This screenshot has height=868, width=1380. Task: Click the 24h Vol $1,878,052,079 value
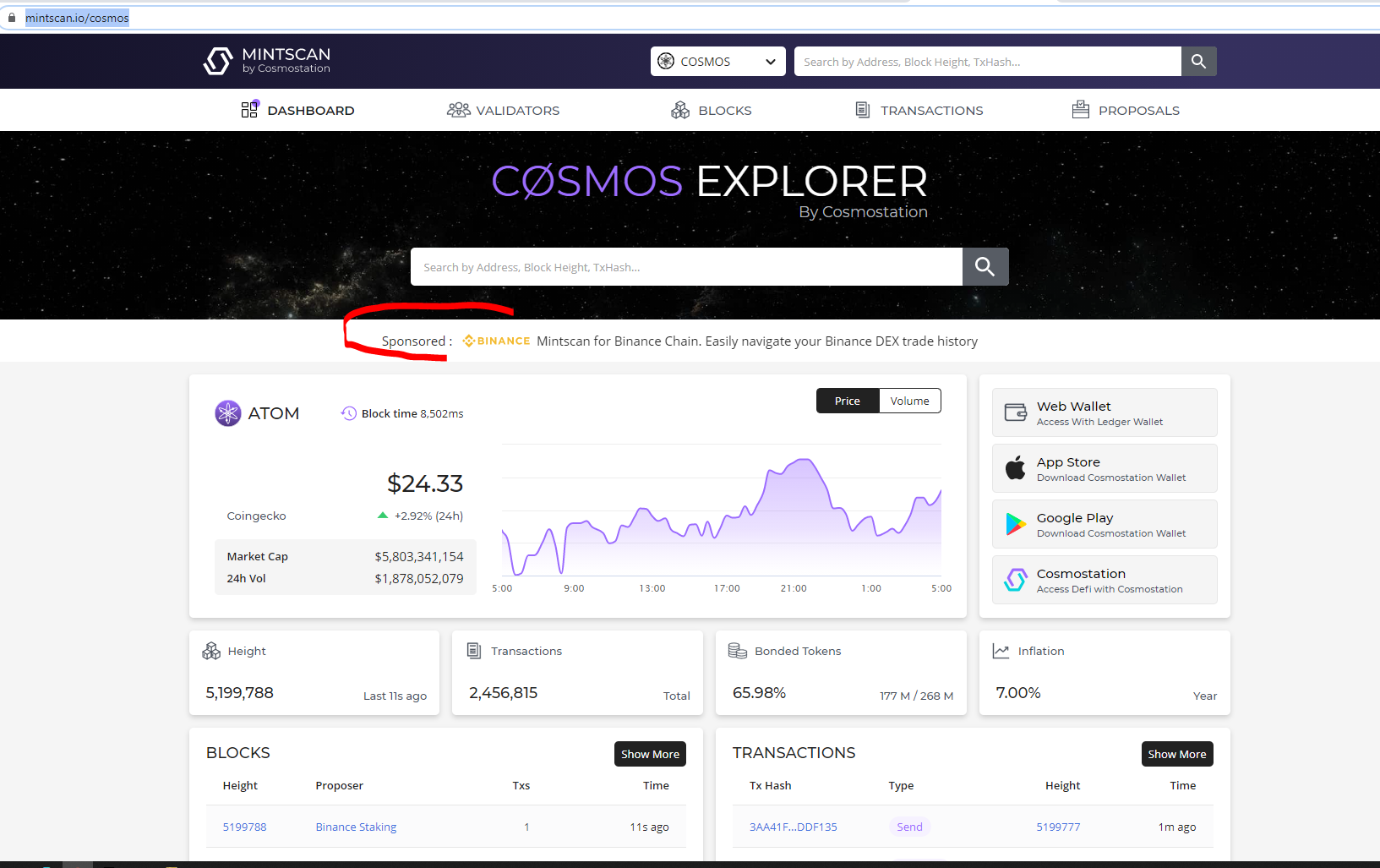pyautogui.click(x=419, y=578)
